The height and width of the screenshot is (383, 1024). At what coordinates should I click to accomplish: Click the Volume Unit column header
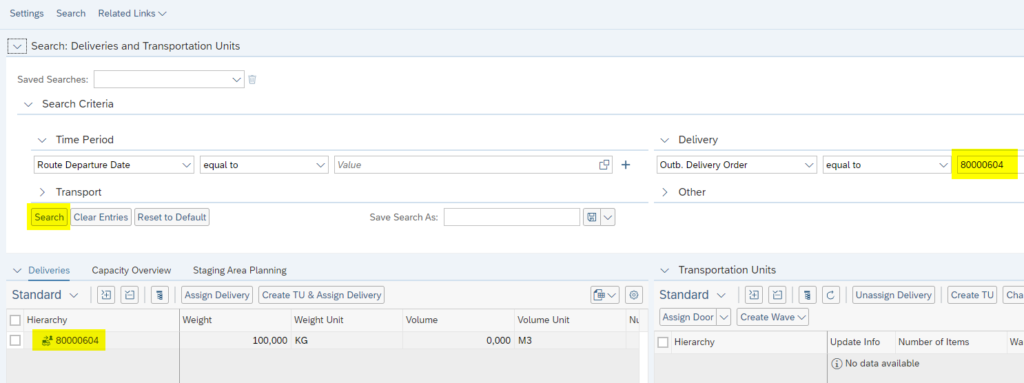pyautogui.click(x=570, y=320)
